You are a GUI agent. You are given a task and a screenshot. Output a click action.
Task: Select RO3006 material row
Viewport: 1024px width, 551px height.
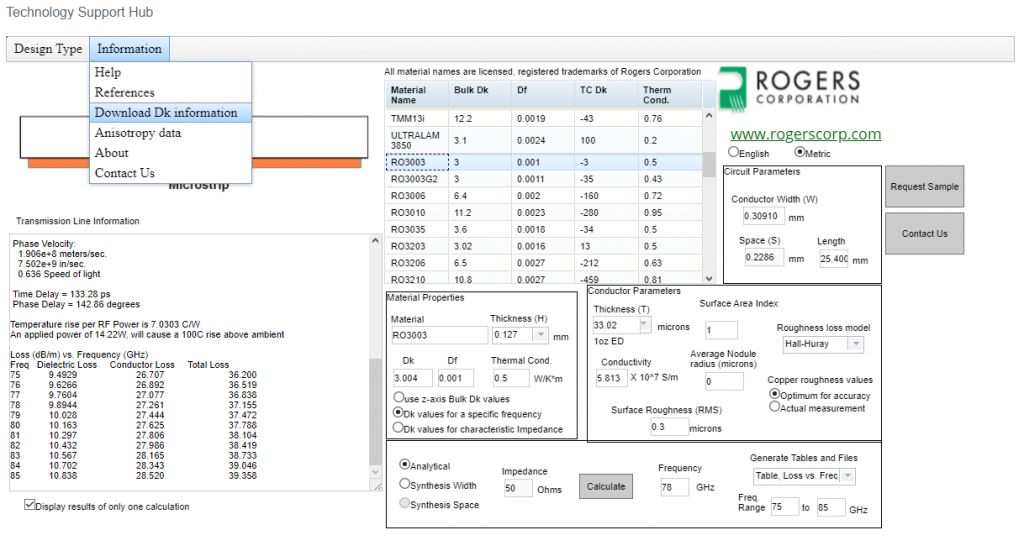[x=544, y=196]
